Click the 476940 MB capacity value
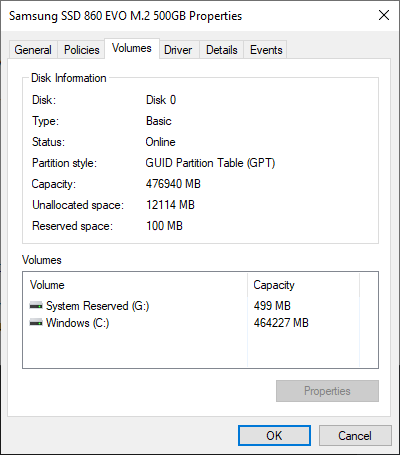Image resolution: width=400 pixels, height=455 pixels. (173, 184)
